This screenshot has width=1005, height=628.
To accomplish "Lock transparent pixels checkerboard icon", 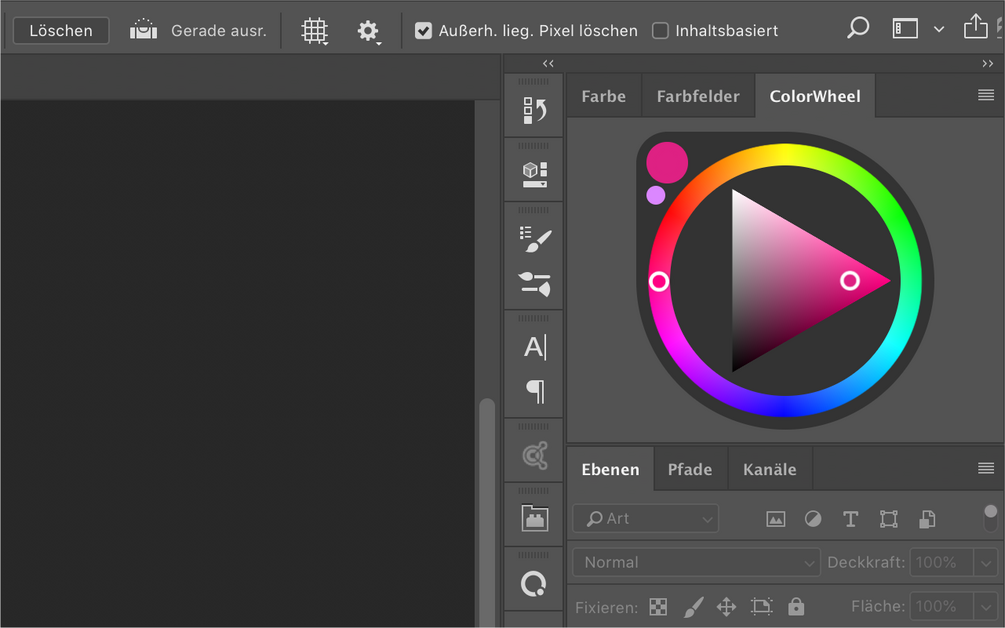I will tap(658, 606).
